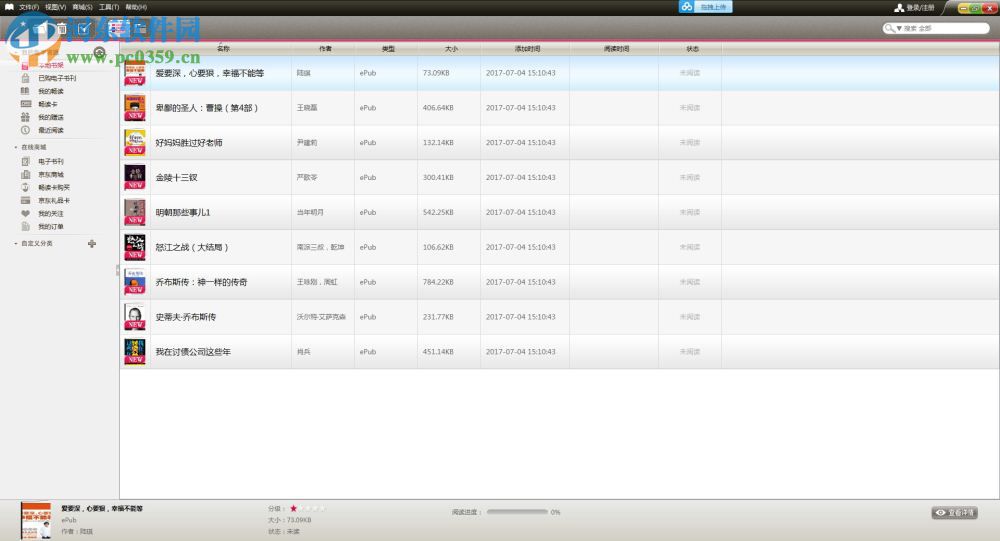Sort by 状态 column header

(x=693, y=48)
